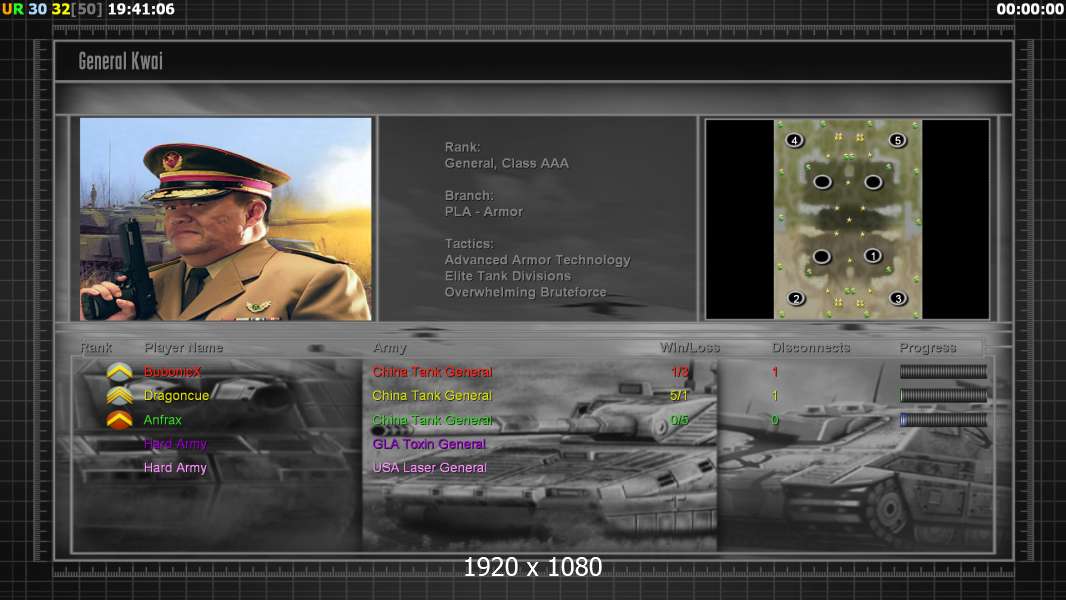Screen dimensions: 1066x600
Task: Click the unnumbered start marker left of position 1
Action: pos(822,256)
